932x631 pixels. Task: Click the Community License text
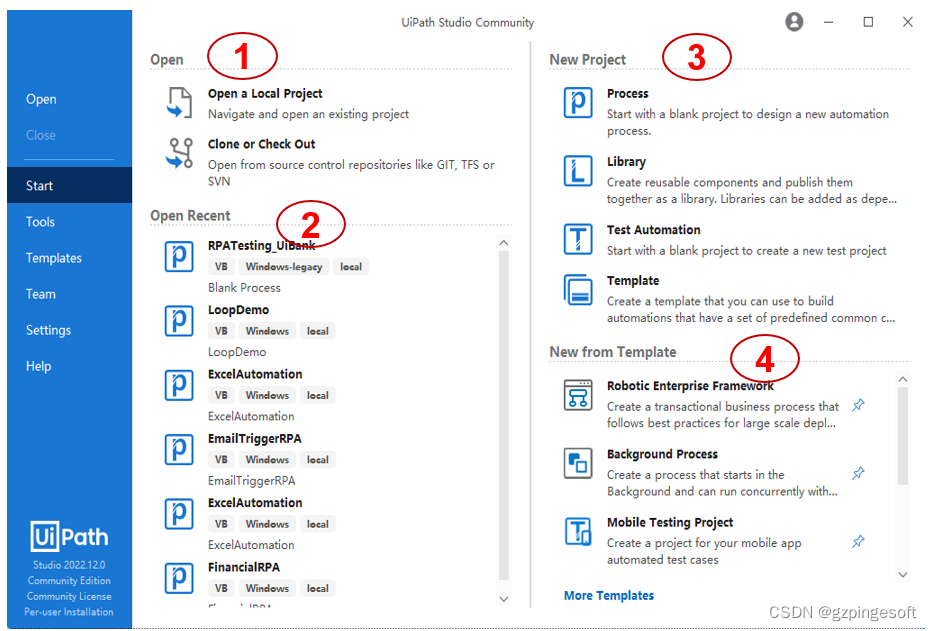click(69, 597)
